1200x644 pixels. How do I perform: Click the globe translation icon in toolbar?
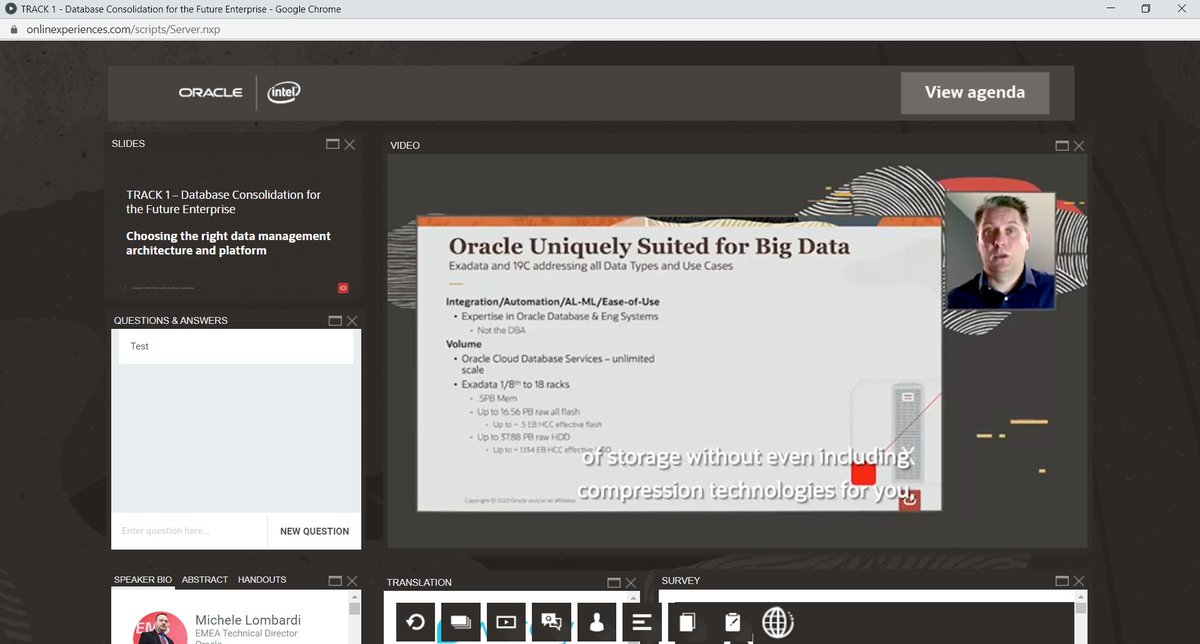778,622
